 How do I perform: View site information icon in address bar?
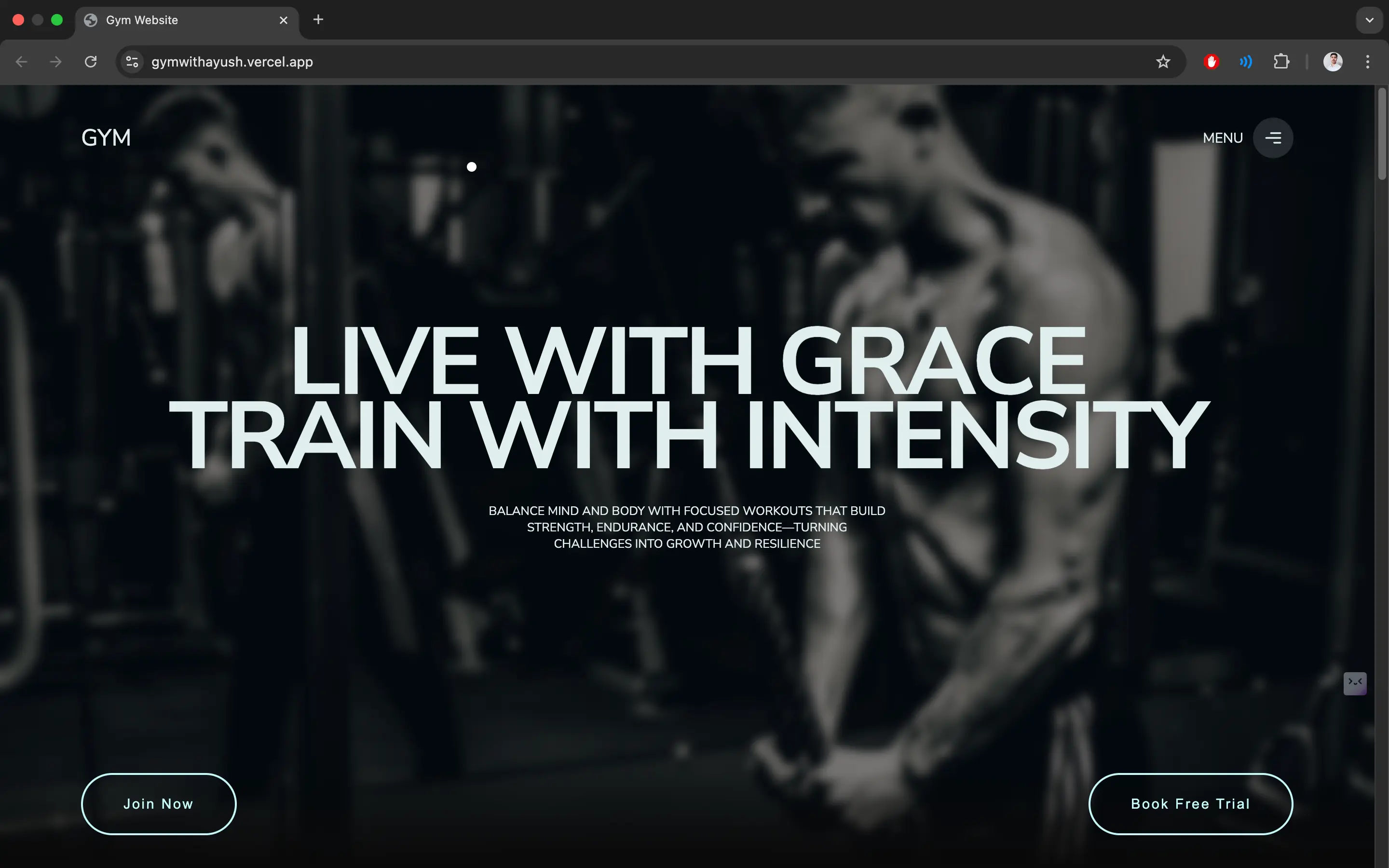132,62
